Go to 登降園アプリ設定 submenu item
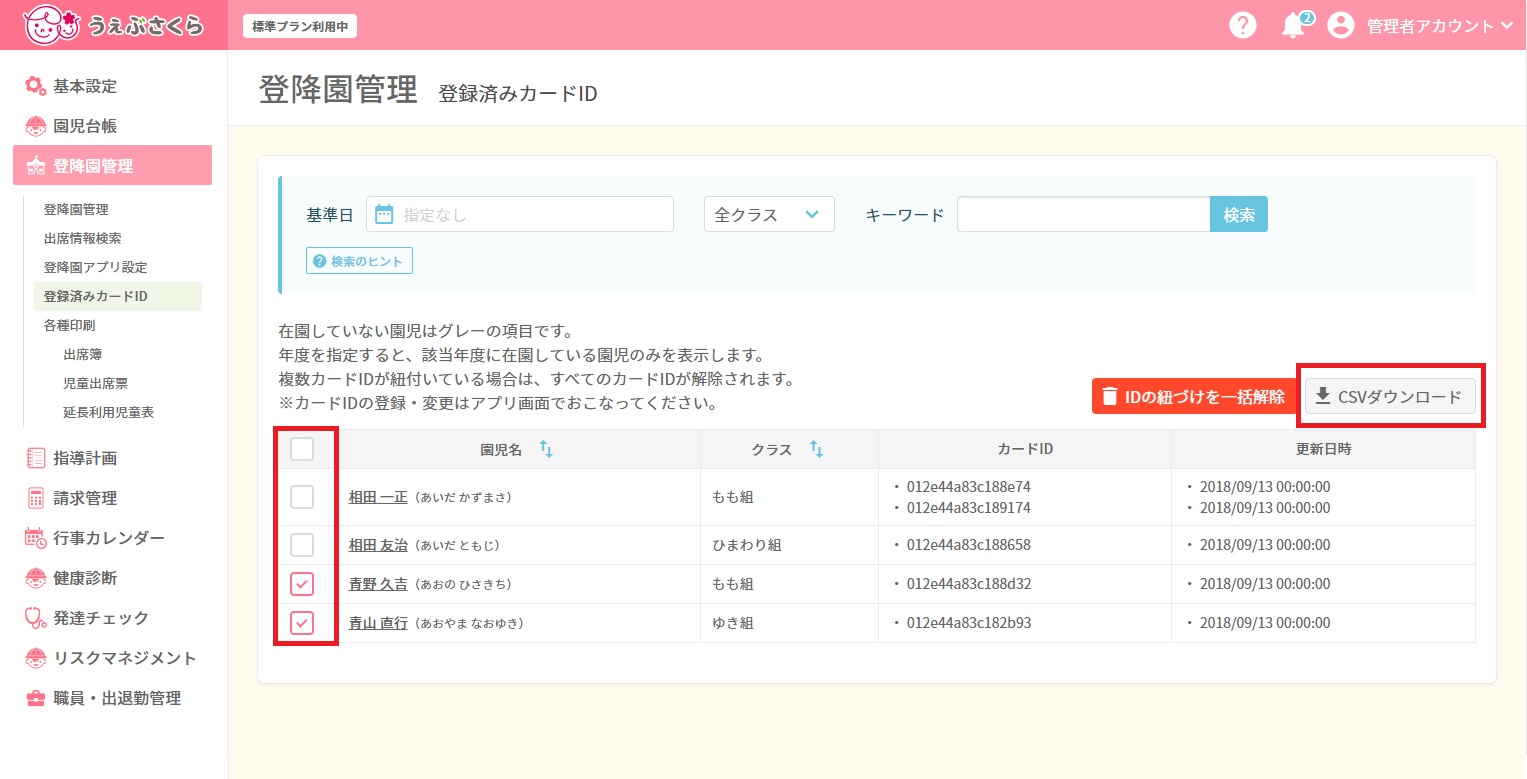 tap(95, 268)
